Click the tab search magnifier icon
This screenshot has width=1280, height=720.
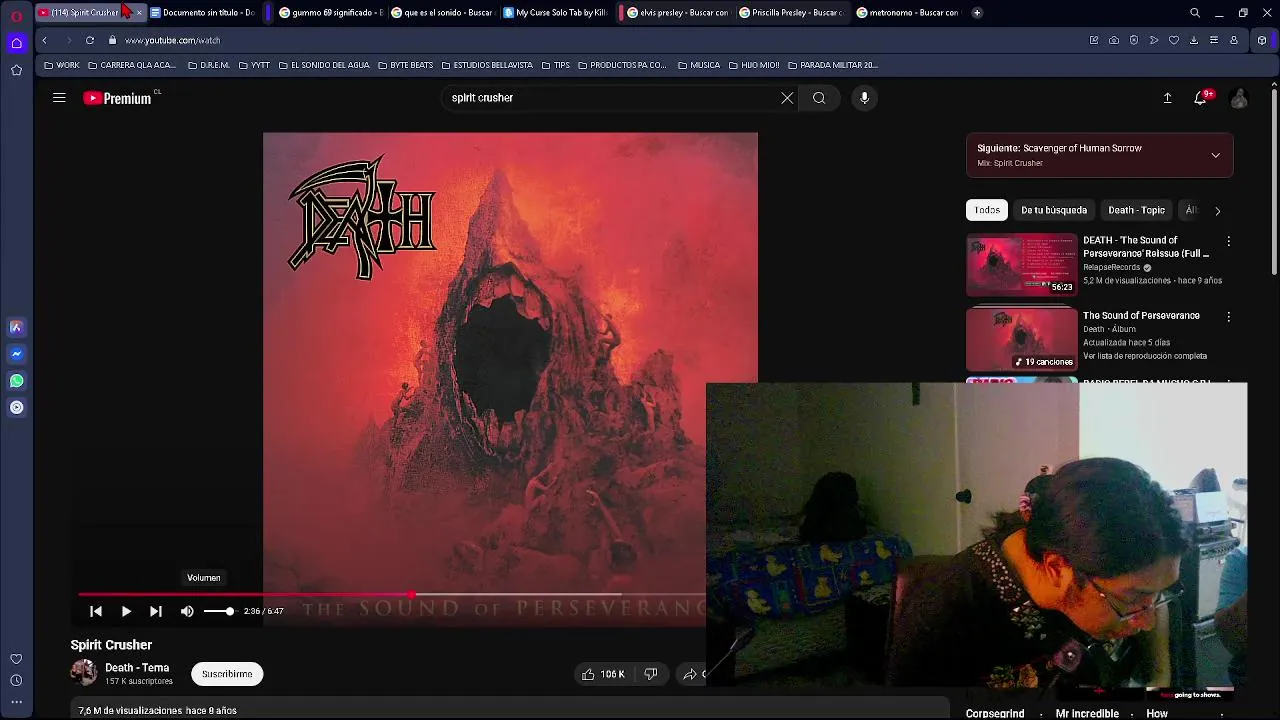click(x=1195, y=13)
